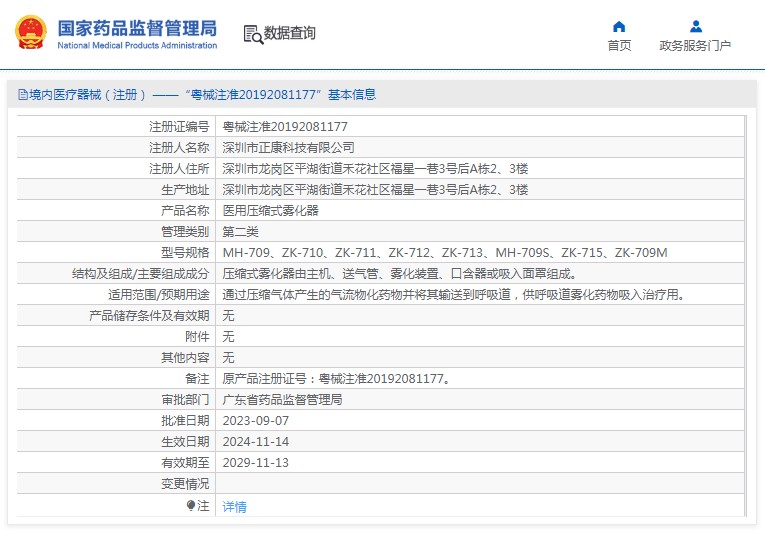Viewport: 765px width, 537px height.
Task: Click the 管理类别 label
Action: 185,232
